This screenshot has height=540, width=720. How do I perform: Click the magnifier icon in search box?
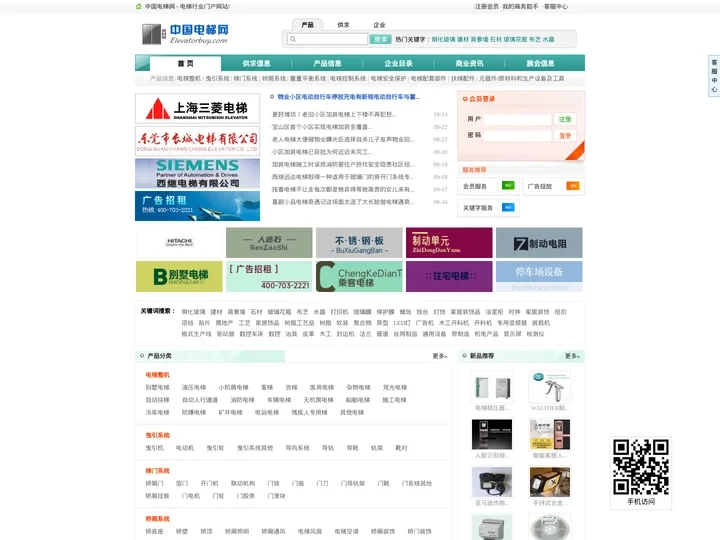coord(293,39)
